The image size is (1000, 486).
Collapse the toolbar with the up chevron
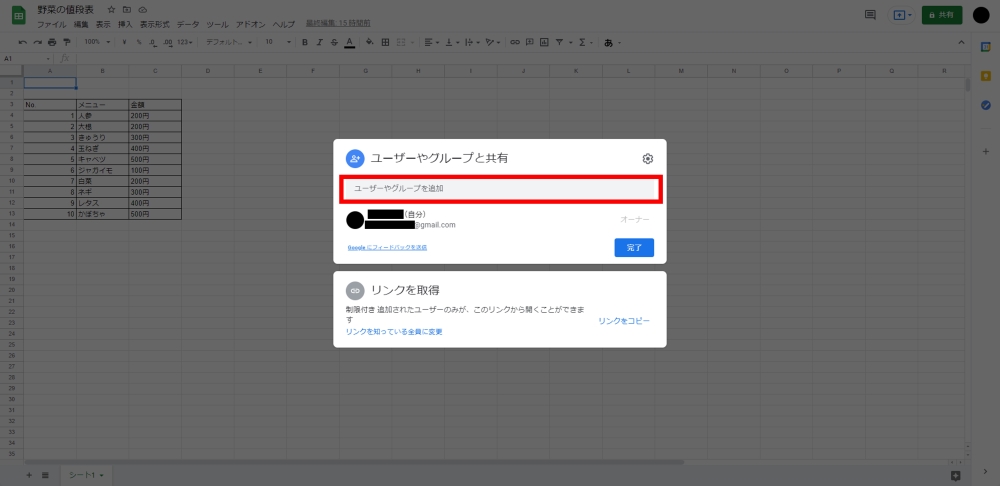click(962, 42)
